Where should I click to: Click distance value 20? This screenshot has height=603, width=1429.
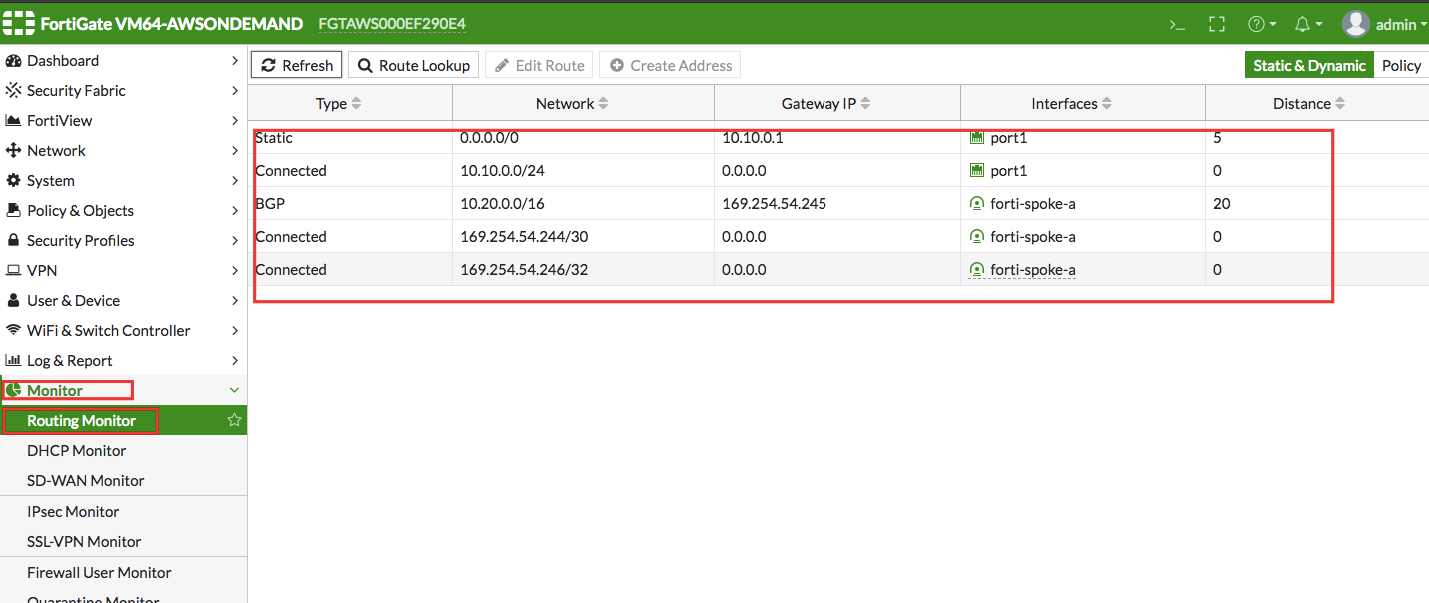(x=1221, y=204)
